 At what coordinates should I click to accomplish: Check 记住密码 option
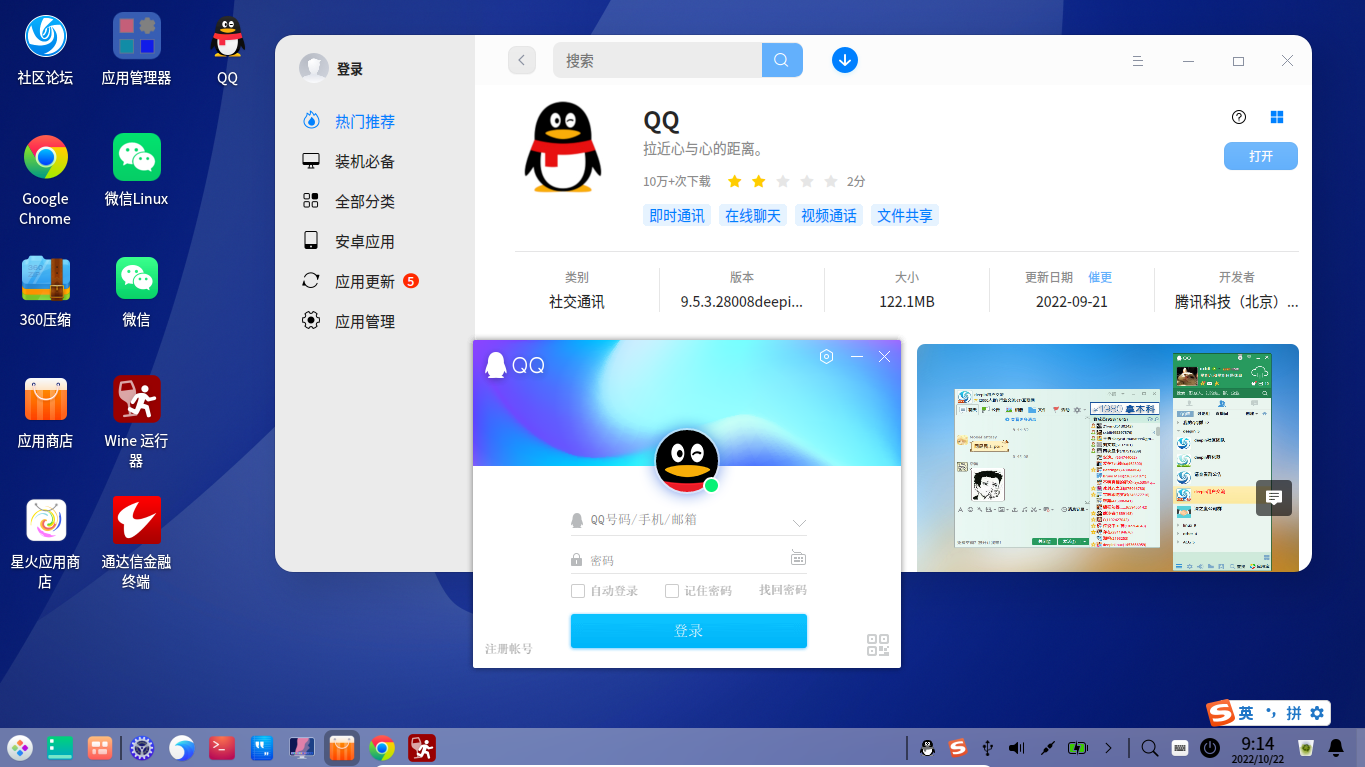(671, 590)
